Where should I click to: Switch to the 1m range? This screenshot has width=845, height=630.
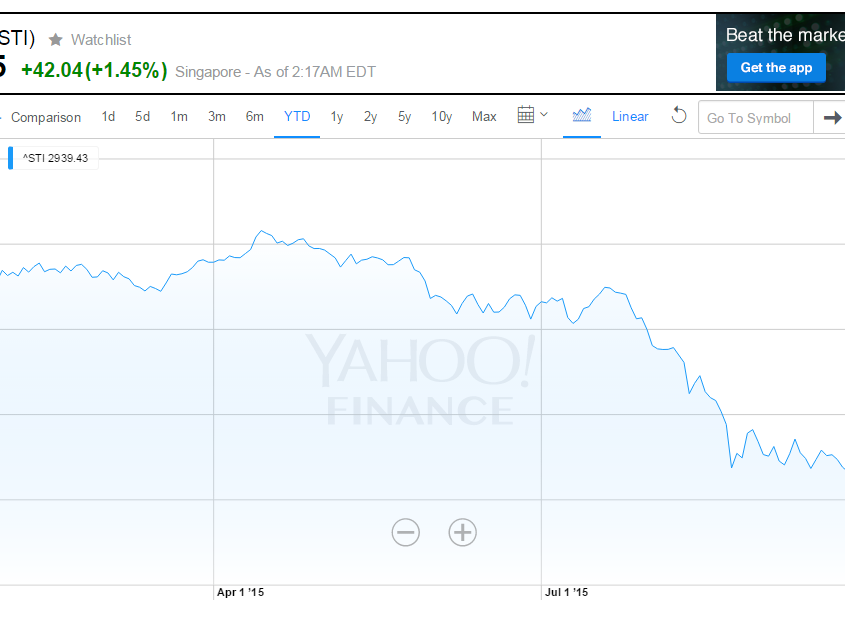pyautogui.click(x=179, y=117)
